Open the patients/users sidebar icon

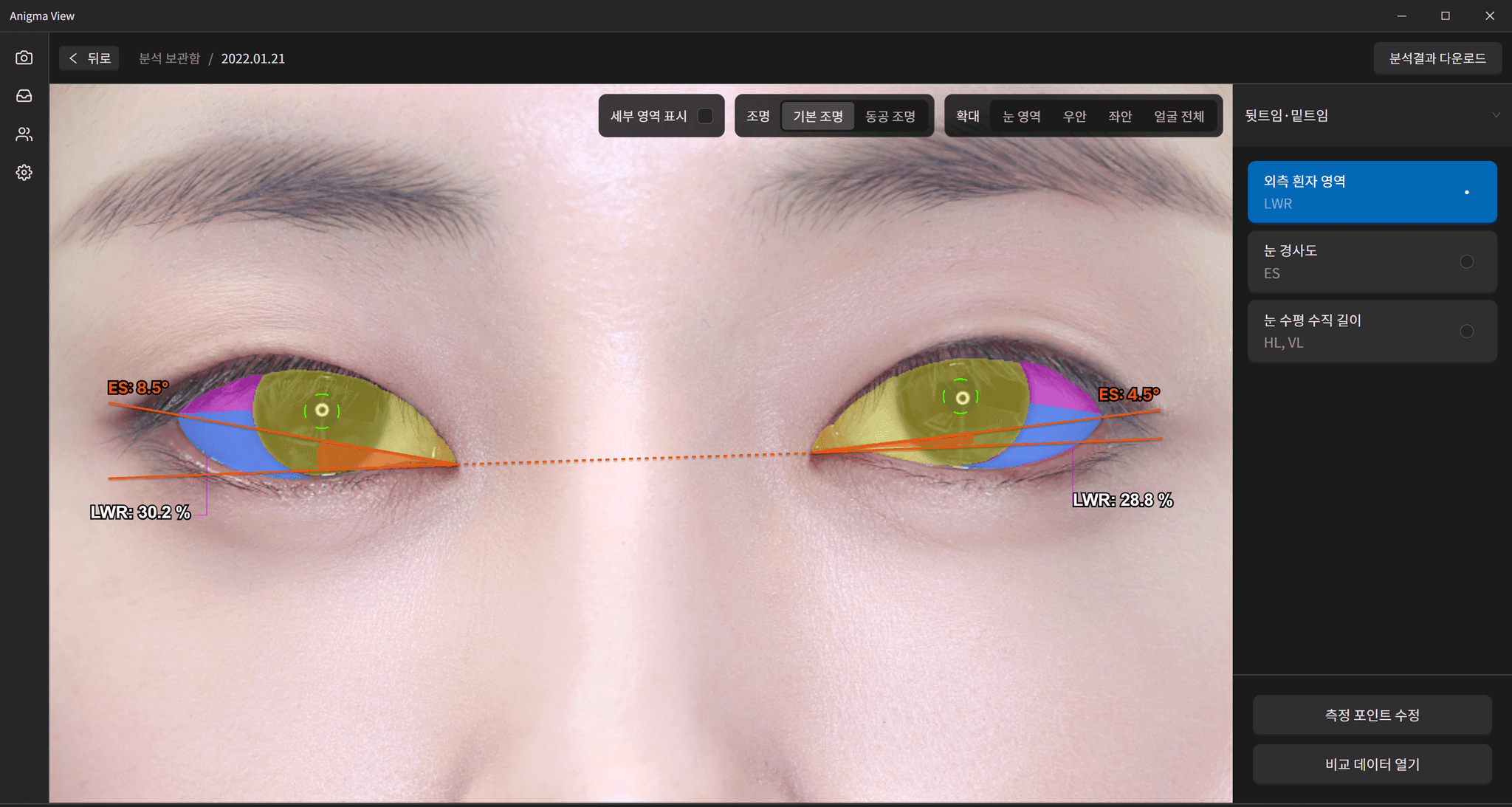point(24,134)
